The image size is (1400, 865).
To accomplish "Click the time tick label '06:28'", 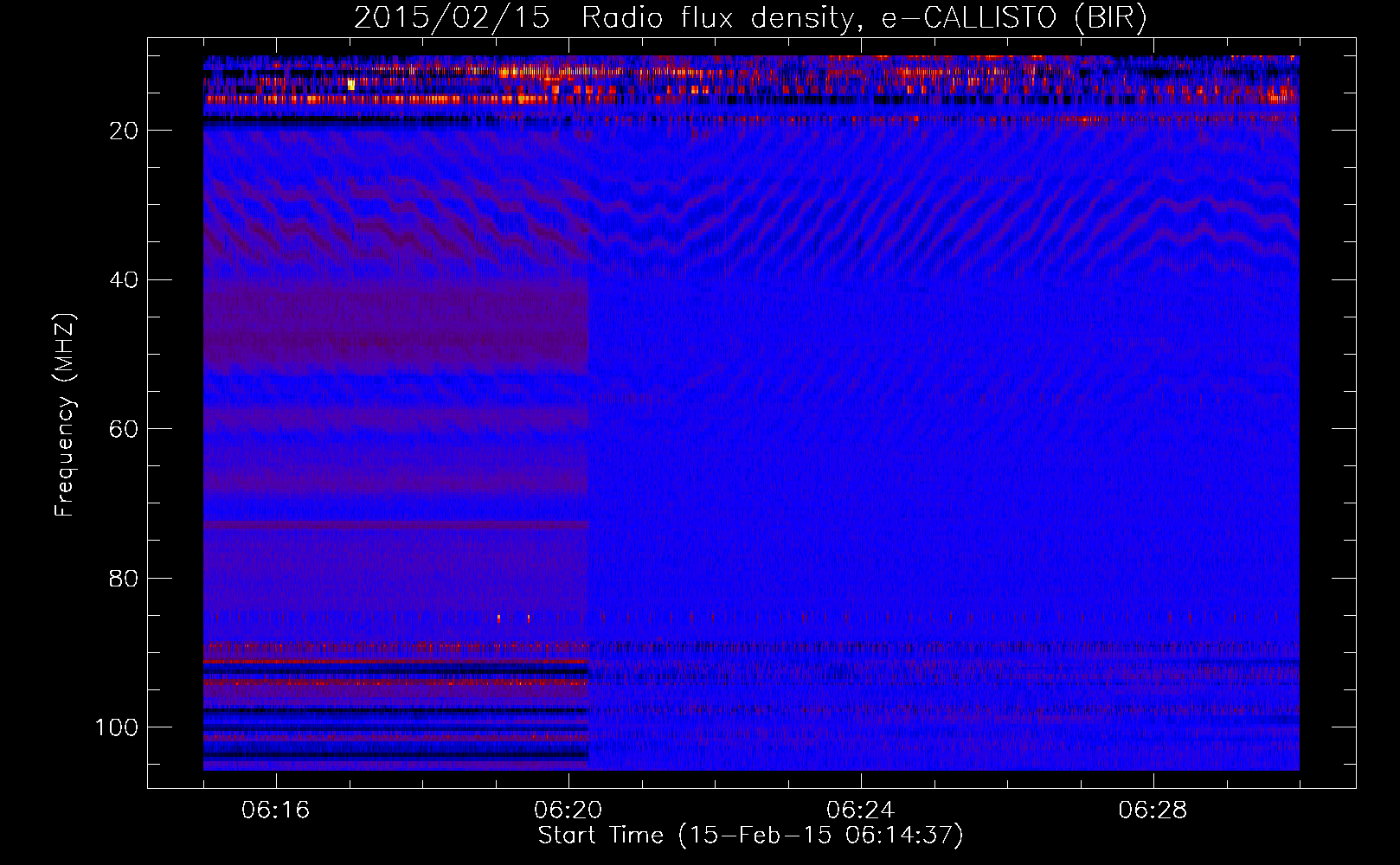I will tap(1153, 811).
